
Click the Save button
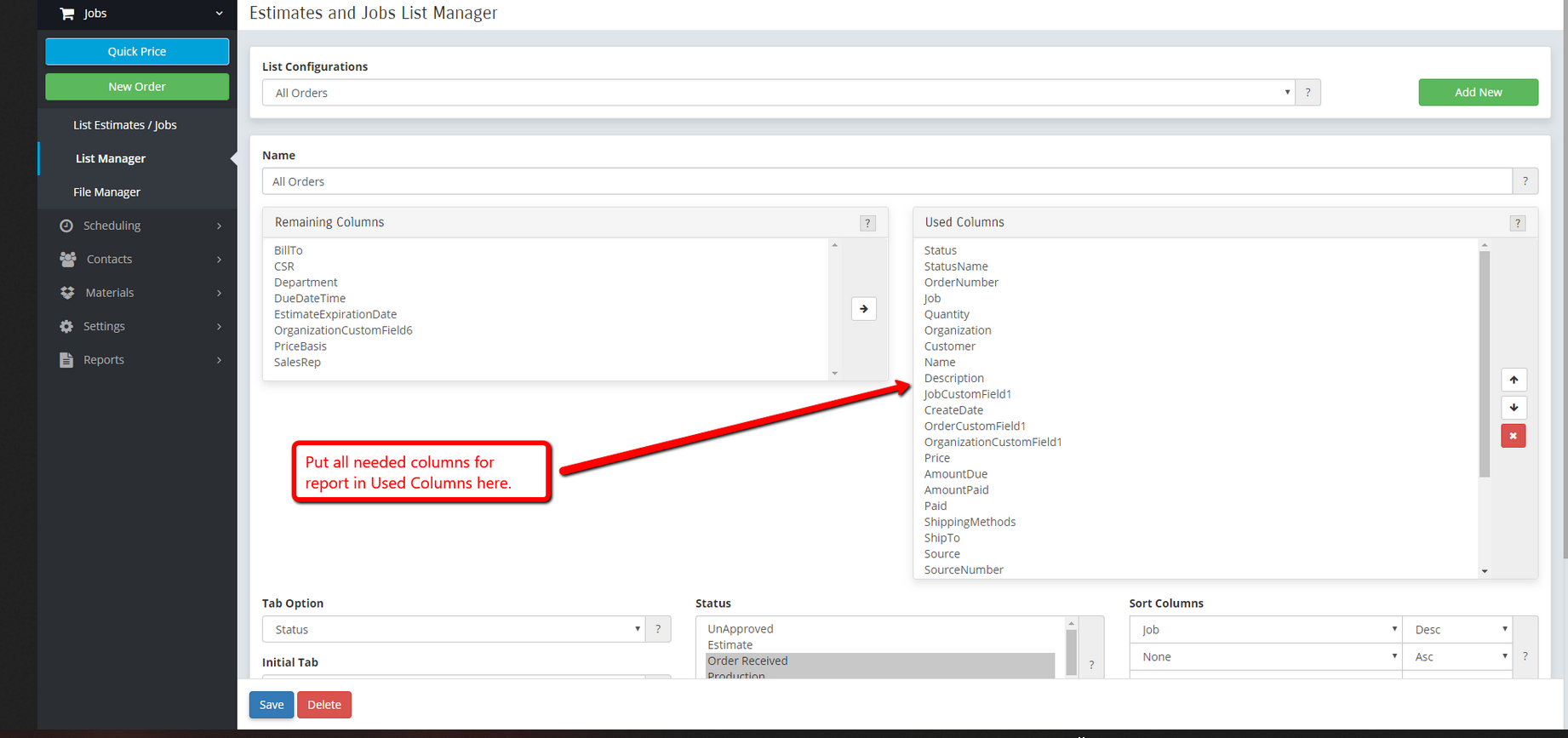click(x=271, y=705)
